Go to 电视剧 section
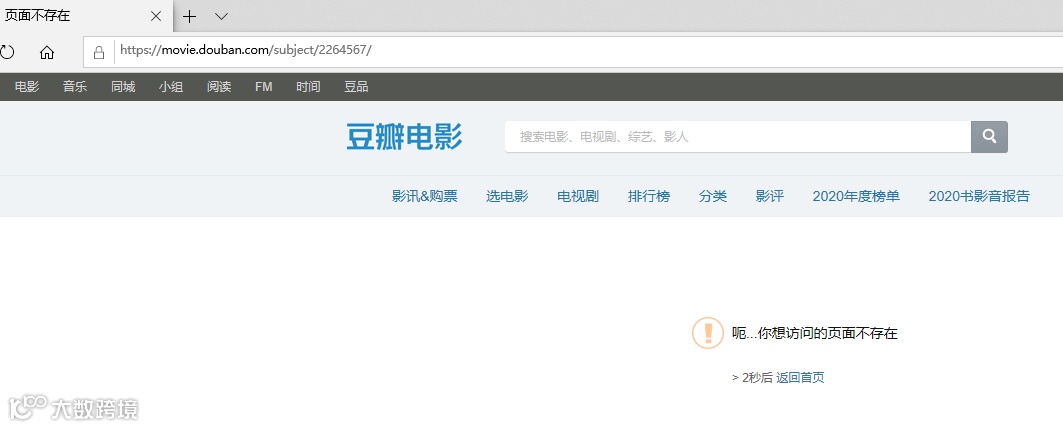The image size is (1063, 428). coord(578,196)
